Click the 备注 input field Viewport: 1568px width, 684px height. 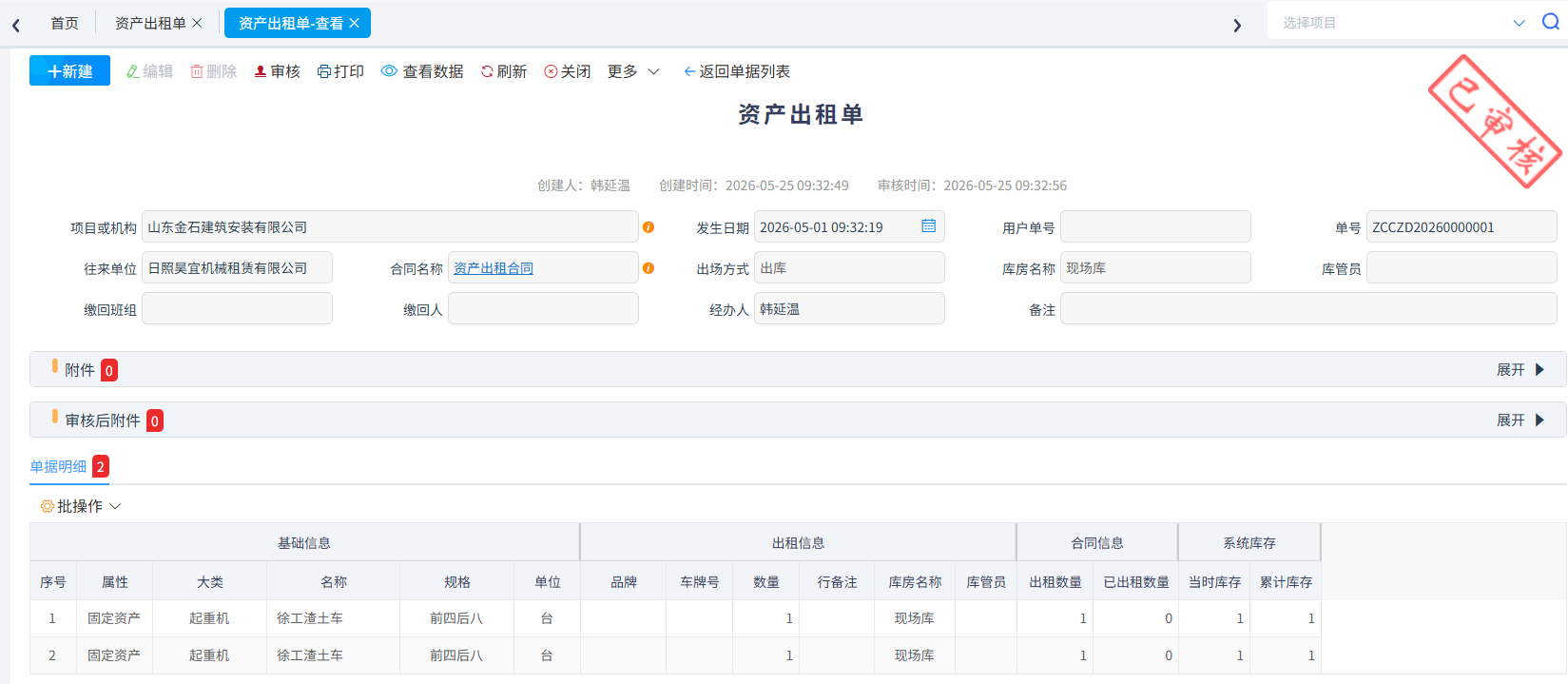pyautogui.click(x=1308, y=308)
